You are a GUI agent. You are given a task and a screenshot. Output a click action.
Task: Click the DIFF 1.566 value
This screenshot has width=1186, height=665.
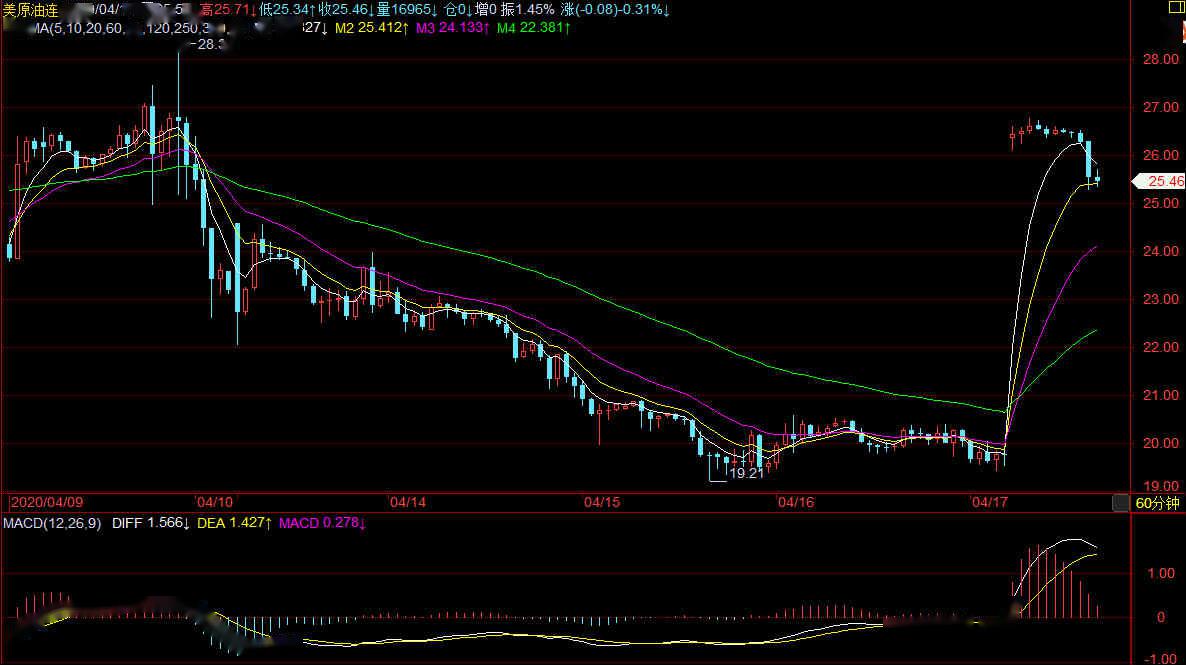[151, 523]
